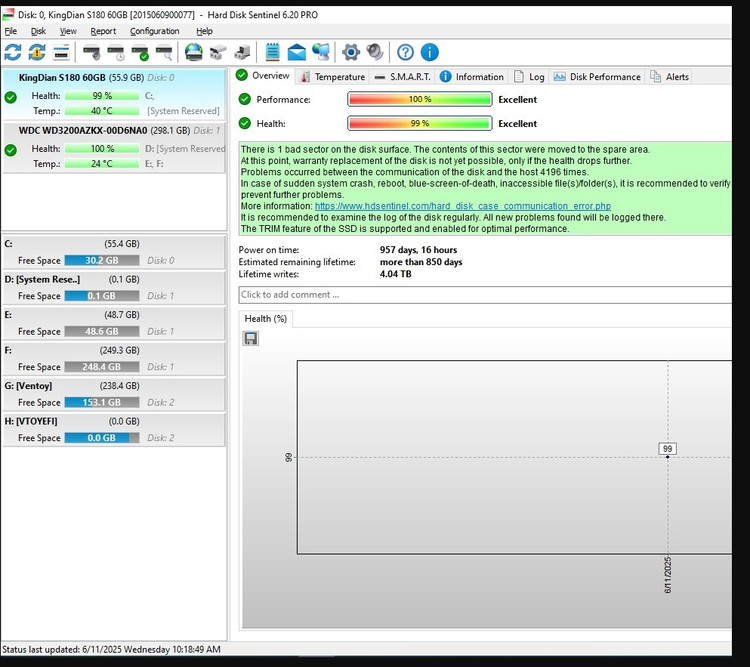Click the blue notepad report icon
The height and width of the screenshot is (667, 750).
click(272, 52)
